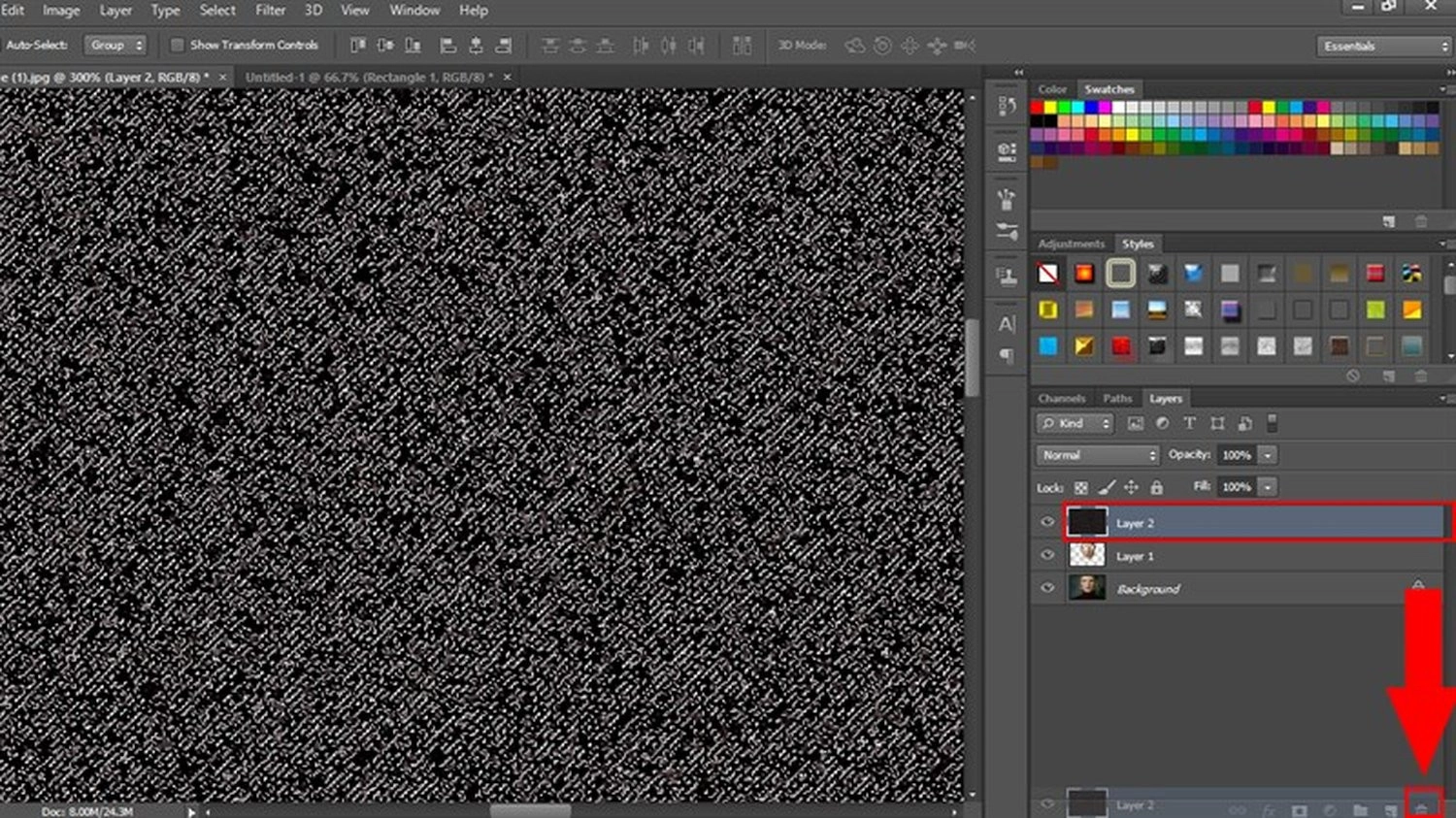Toggle the Lock image pixels brush icon
This screenshot has width=1456, height=818.
coord(1107,487)
